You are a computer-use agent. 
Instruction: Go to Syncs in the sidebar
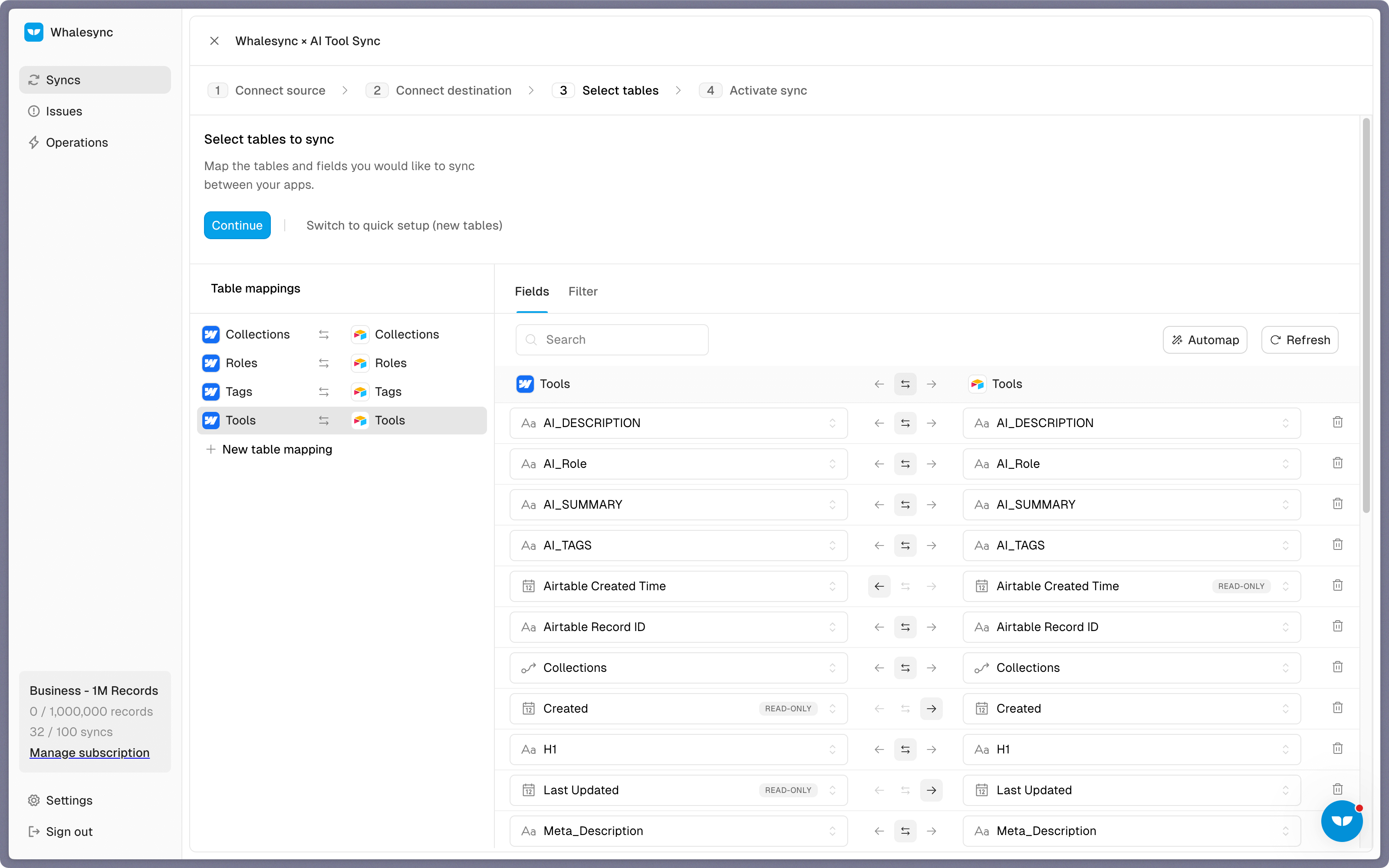point(95,80)
